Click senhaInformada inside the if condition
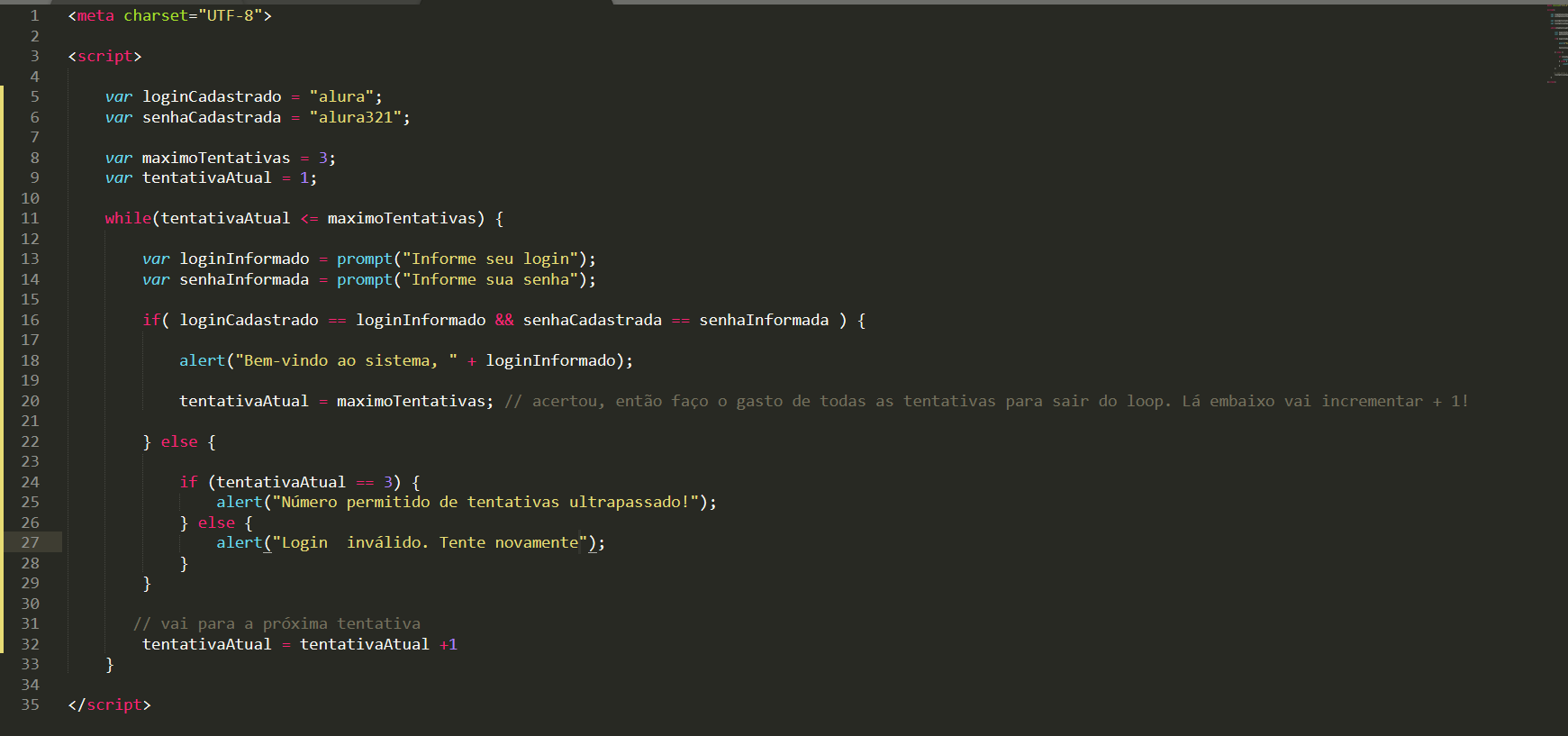The width and height of the screenshot is (1568, 736). 764,320
